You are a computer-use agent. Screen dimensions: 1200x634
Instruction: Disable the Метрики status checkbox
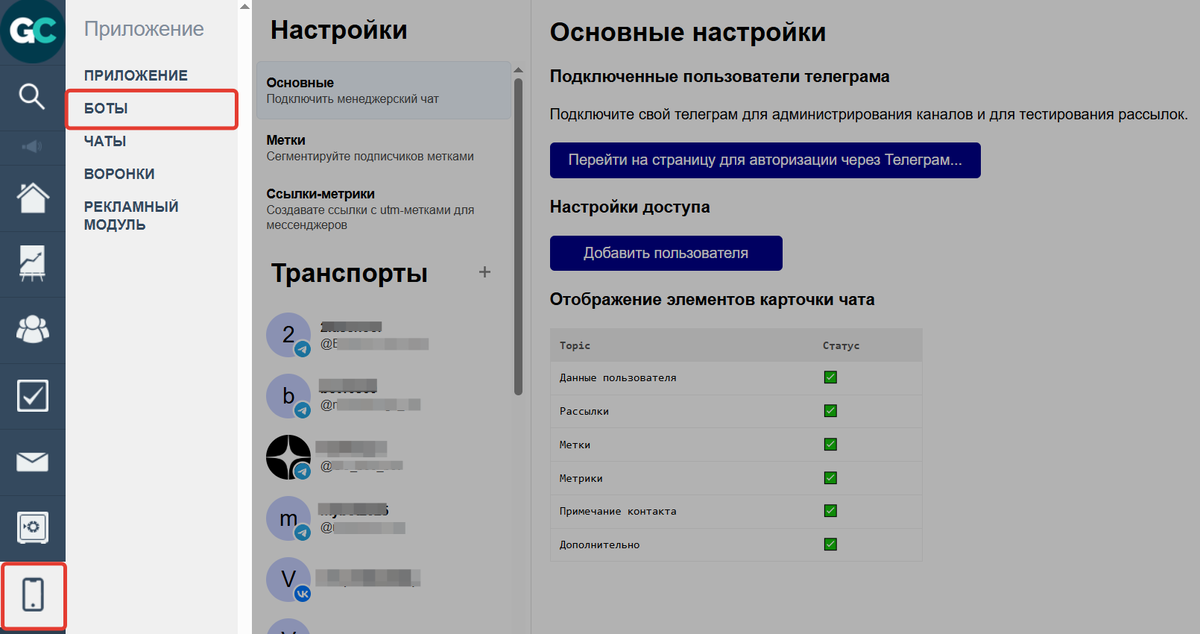(830, 478)
